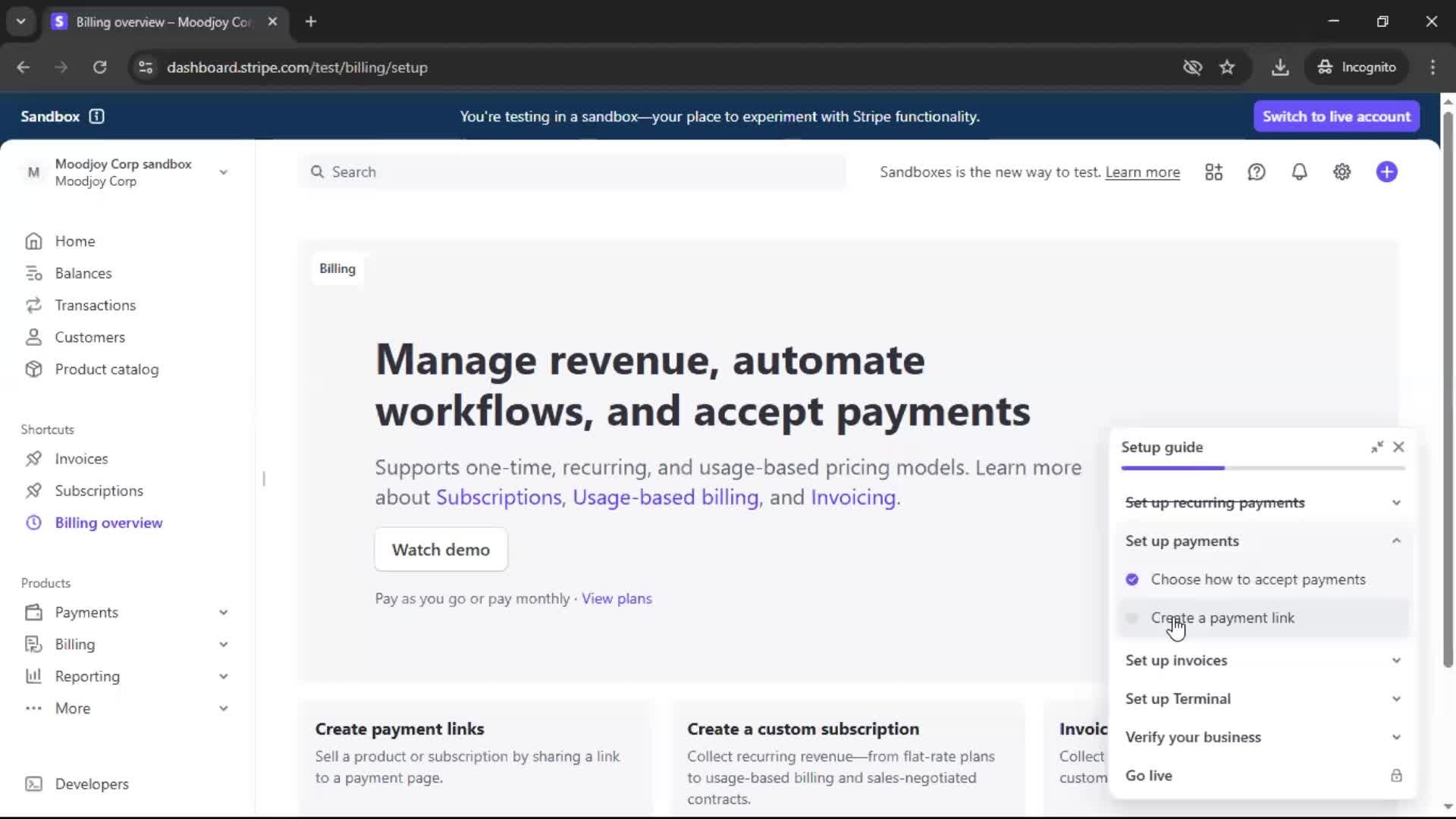Bookmark this page with star icon
Image resolution: width=1456 pixels, height=819 pixels.
[1227, 67]
